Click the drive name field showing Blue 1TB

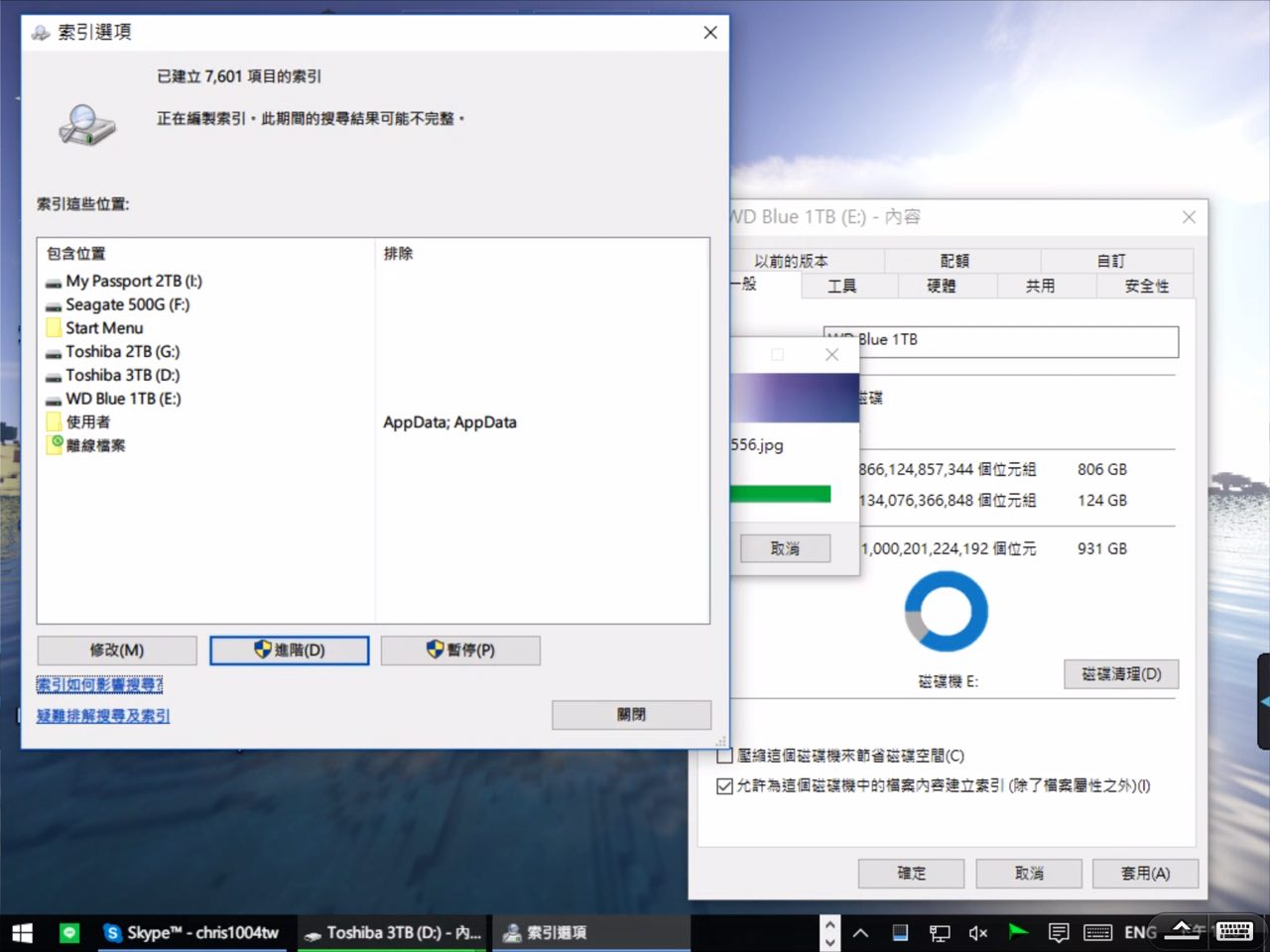click(x=1001, y=340)
